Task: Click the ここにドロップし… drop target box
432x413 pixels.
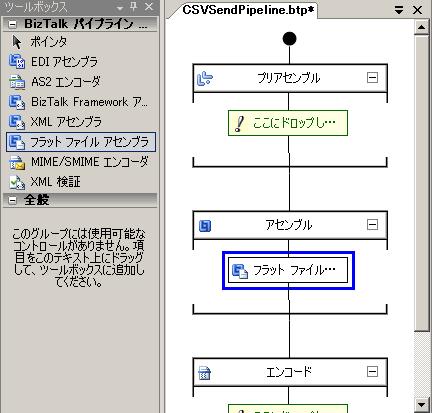Action: 288,123
